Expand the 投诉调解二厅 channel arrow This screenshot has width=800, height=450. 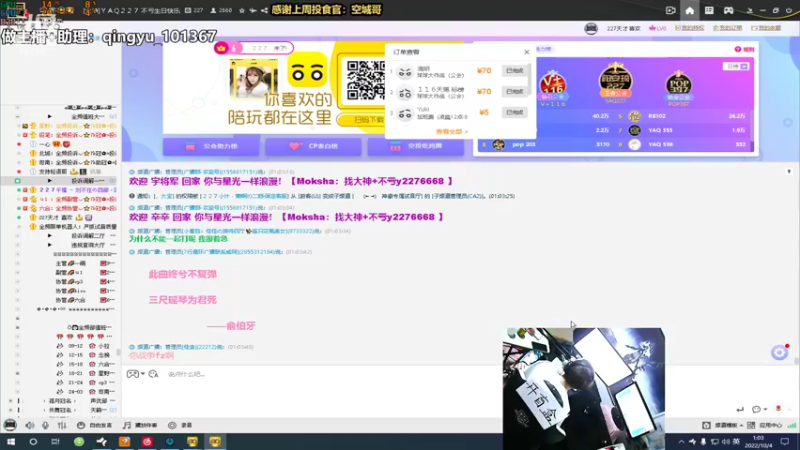tap(49, 236)
